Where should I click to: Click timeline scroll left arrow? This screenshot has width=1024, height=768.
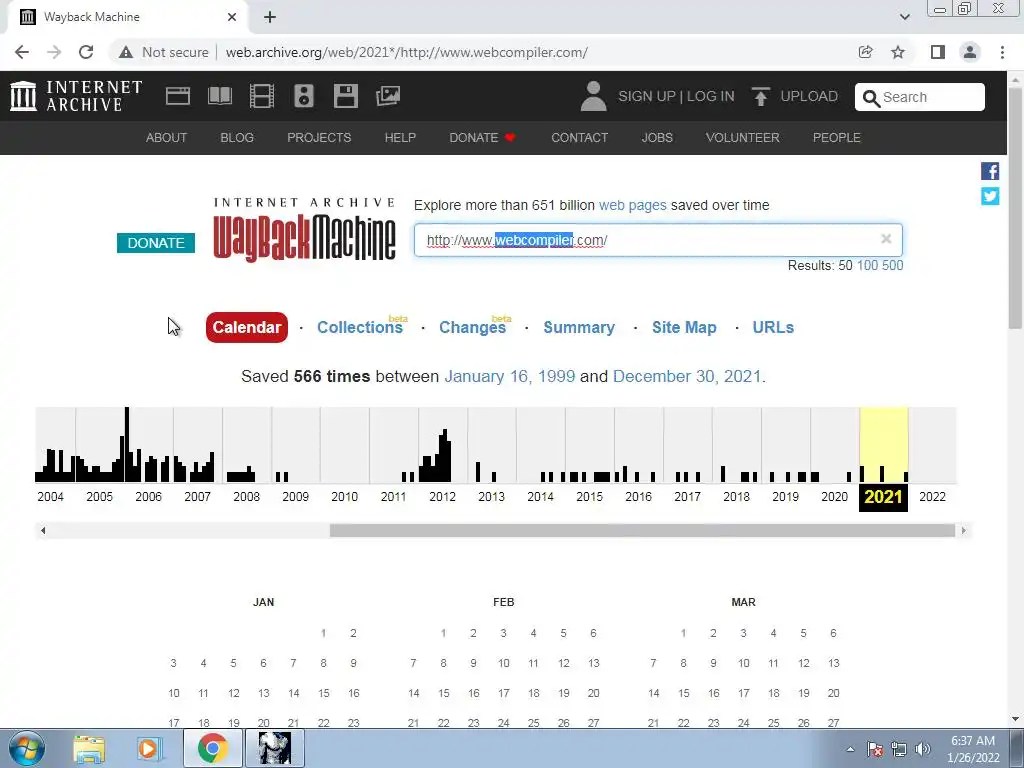click(x=43, y=530)
